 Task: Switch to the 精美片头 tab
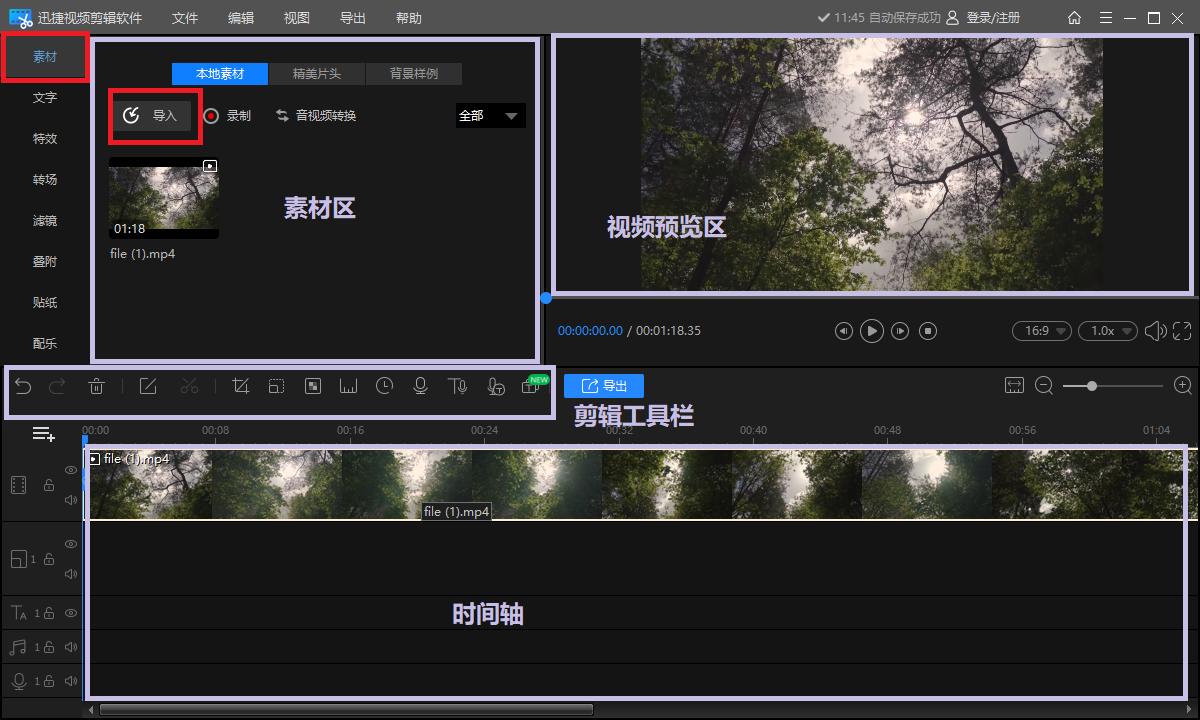317,73
